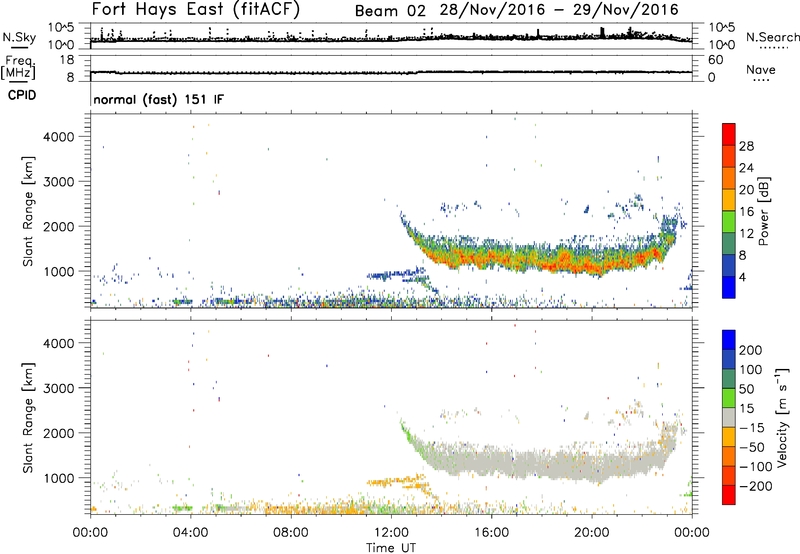Viewport: 800px width, 554px height.
Task: Click the '60' tick on the Nave axis
Action: (x=715, y=60)
